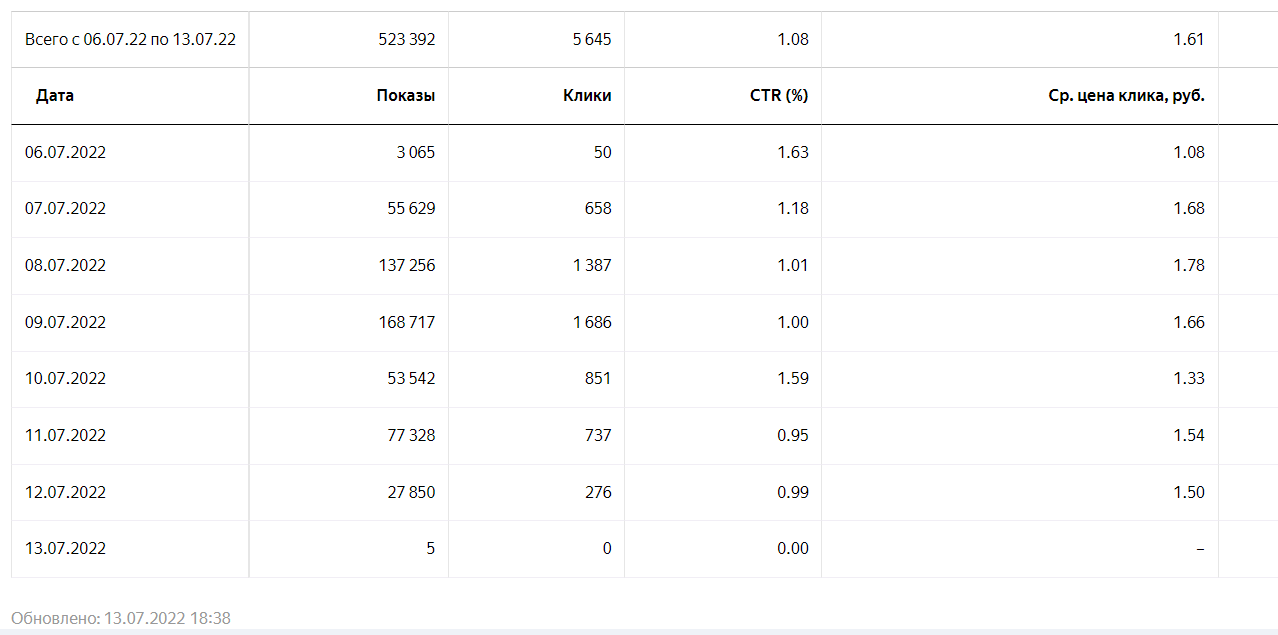The height and width of the screenshot is (635, 1278).
Task: Click the 11.07.2022 date cell
Action: pos(65,436)
